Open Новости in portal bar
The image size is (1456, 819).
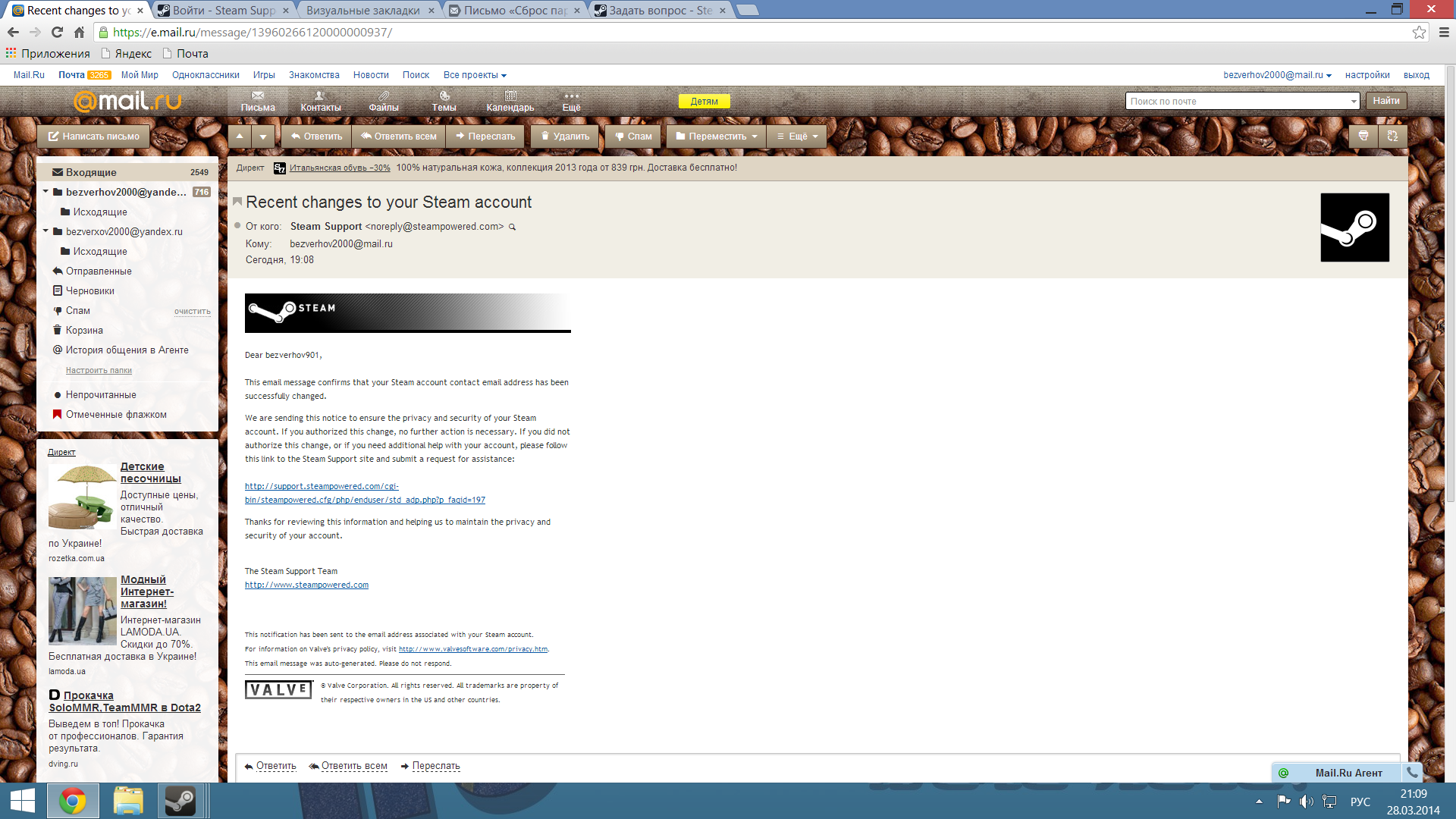371,75
